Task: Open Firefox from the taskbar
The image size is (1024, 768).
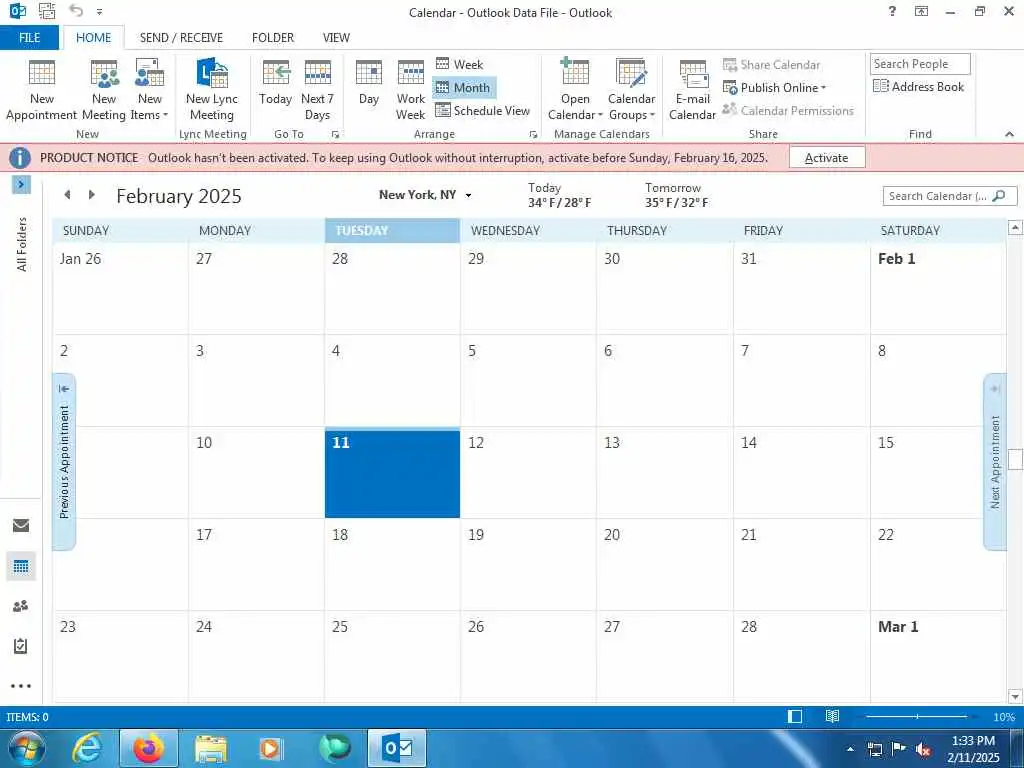Action: click(x=149, y=748)
